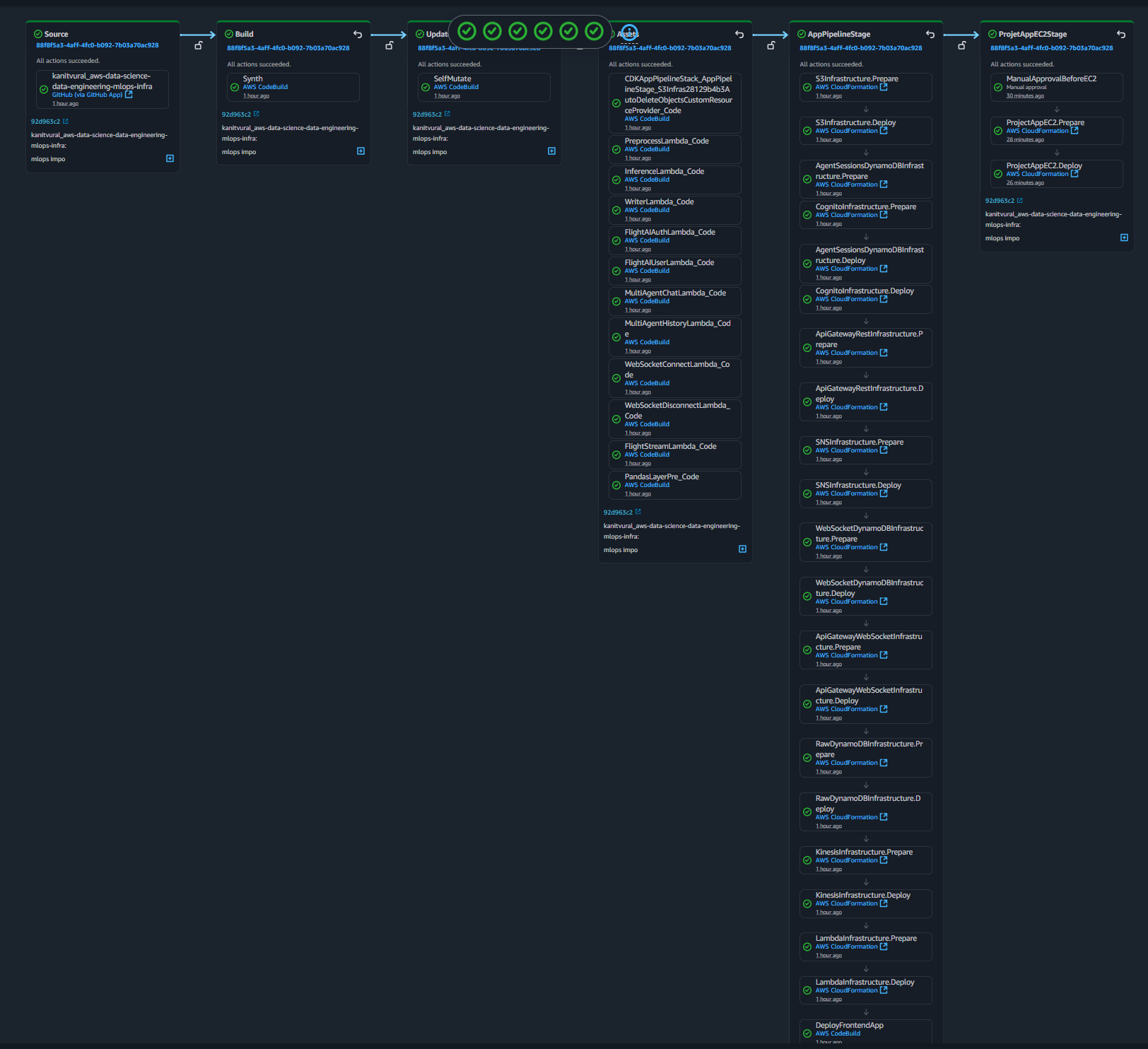Click rollback icon in Build stage header
The width and height of the screenshot is (1148, 1049).
click(x=358, y=34)
